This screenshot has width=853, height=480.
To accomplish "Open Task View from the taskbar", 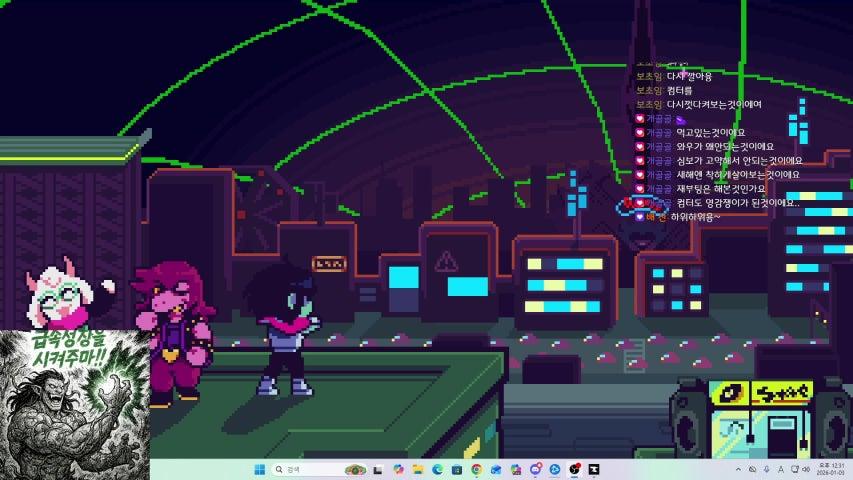I will point(378,469).
